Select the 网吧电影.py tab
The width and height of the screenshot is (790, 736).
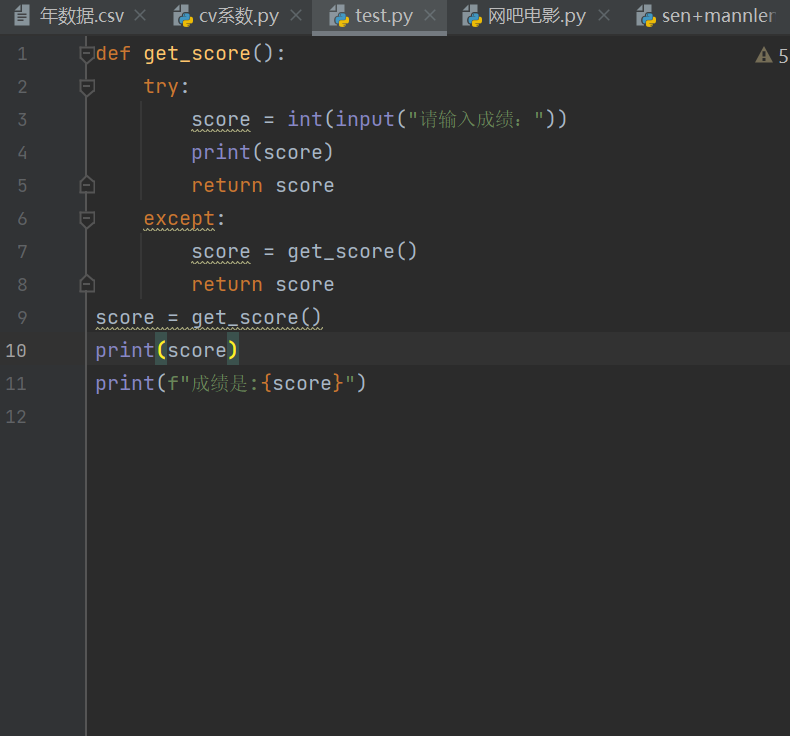[536, 16]
